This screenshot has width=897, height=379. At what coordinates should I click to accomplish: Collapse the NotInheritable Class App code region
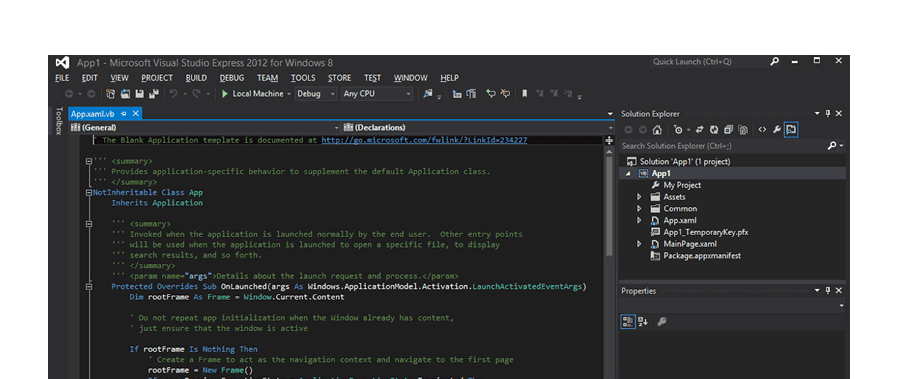[x=89, y=193]
